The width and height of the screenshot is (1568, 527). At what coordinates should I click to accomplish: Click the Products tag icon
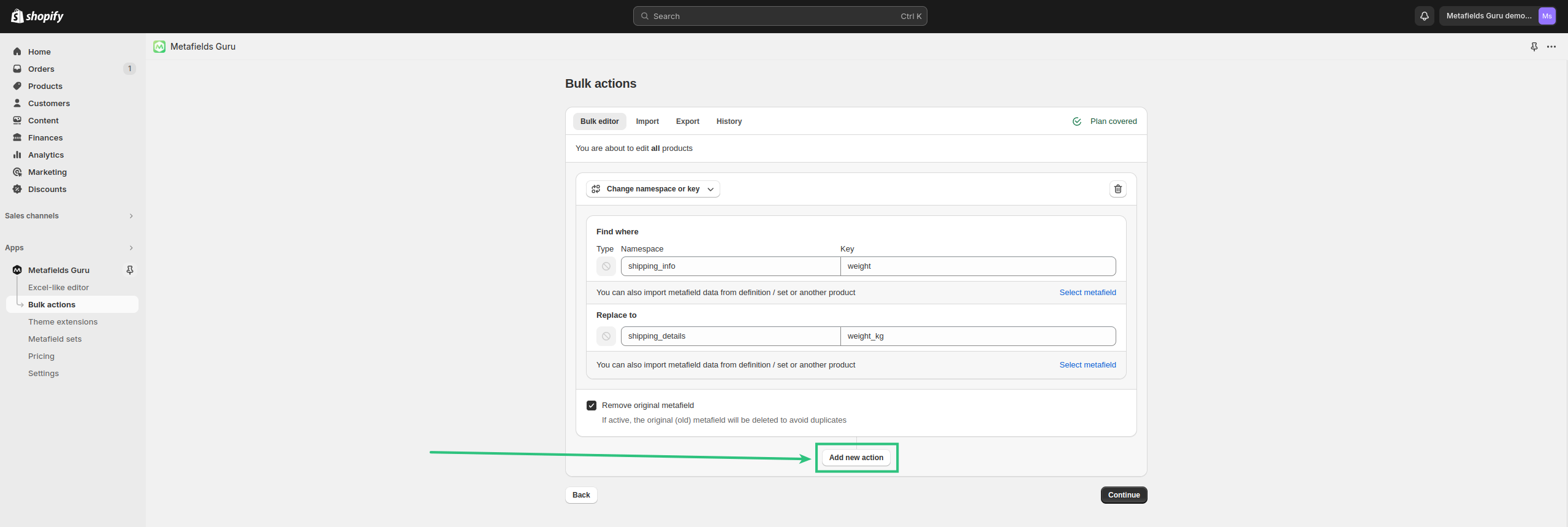pyautogui.click(x=17, y=86)
